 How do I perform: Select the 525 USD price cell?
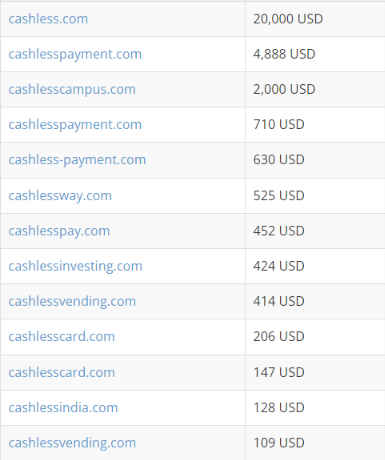point(315,195)
